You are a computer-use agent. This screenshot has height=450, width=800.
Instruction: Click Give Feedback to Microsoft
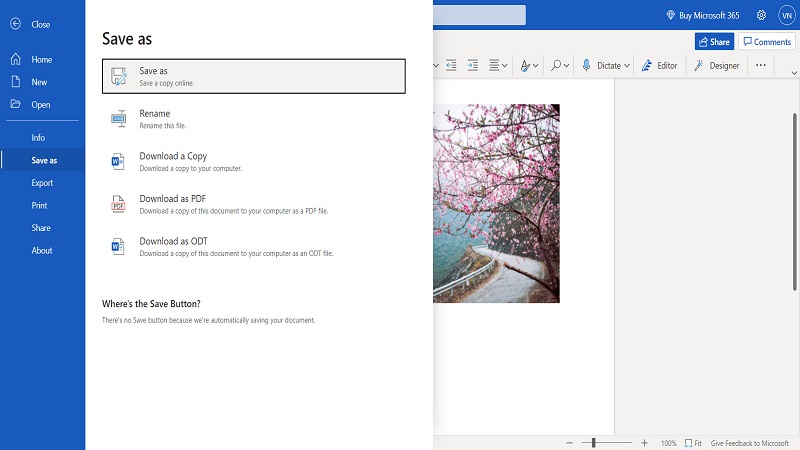pyautogui.click(x=749, y=443)
